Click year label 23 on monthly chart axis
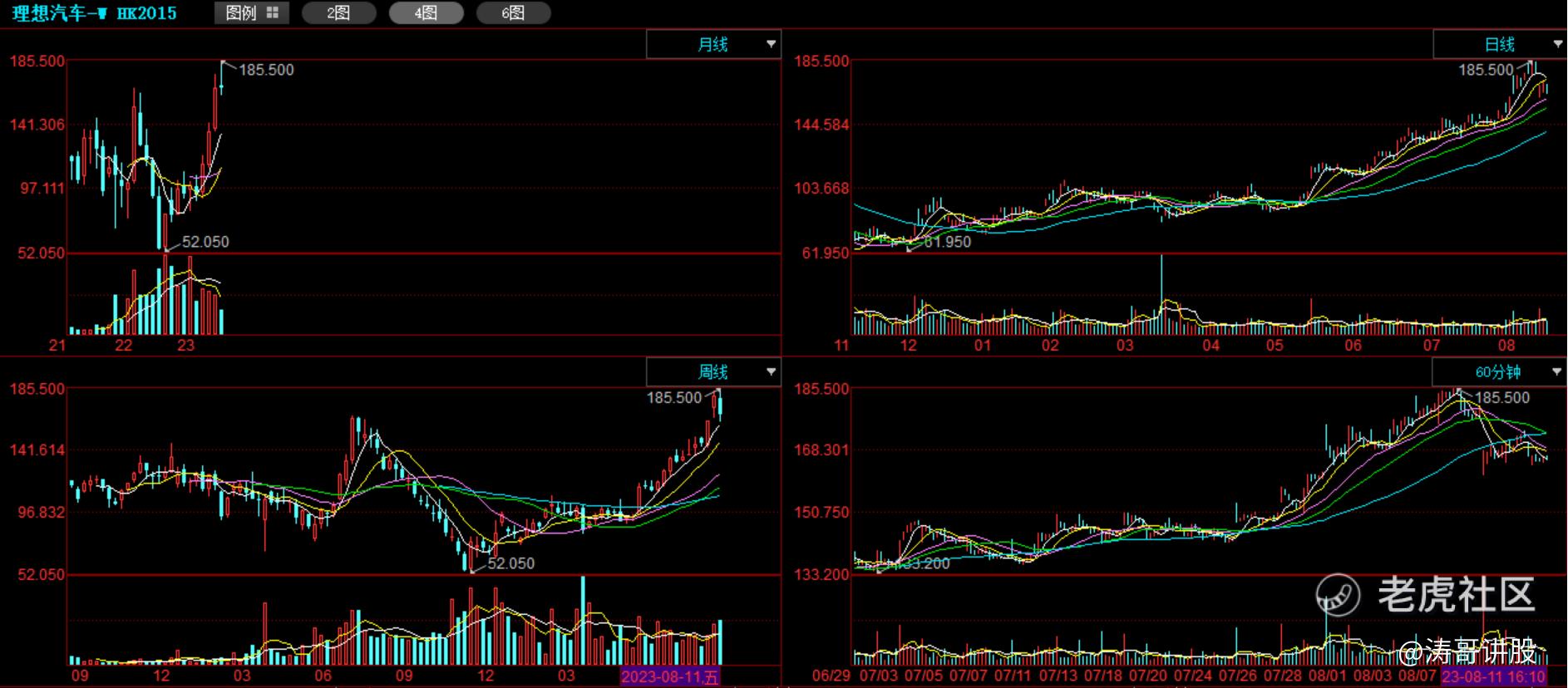The width and height of the screenshot is (1568, 688). [x=185, y=345]
